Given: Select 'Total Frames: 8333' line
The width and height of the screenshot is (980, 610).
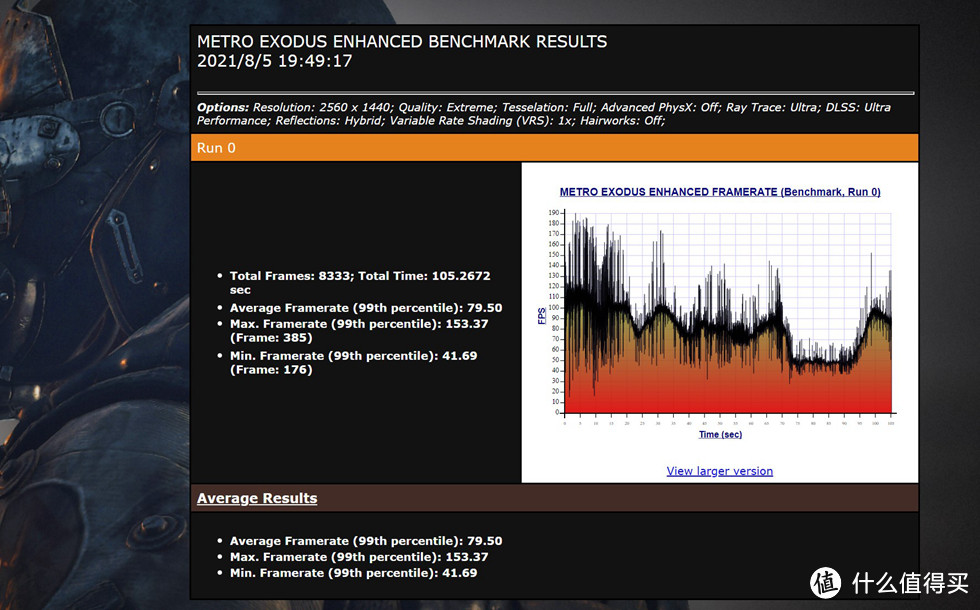Looking at the screenshot, I should click(360, 282).
